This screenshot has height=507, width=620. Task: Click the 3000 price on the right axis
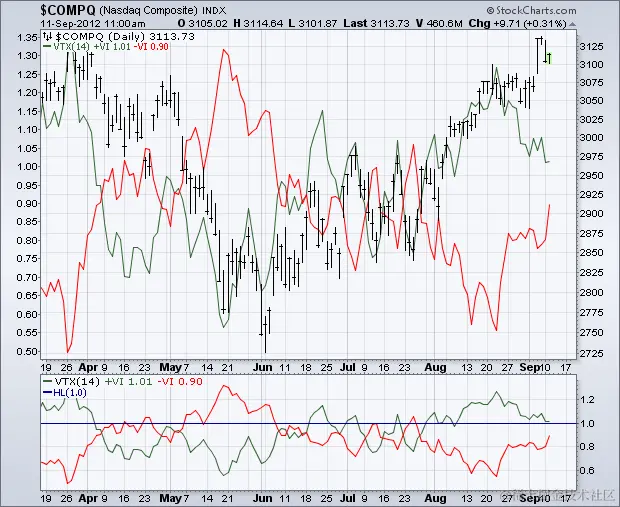click(592, 137)
